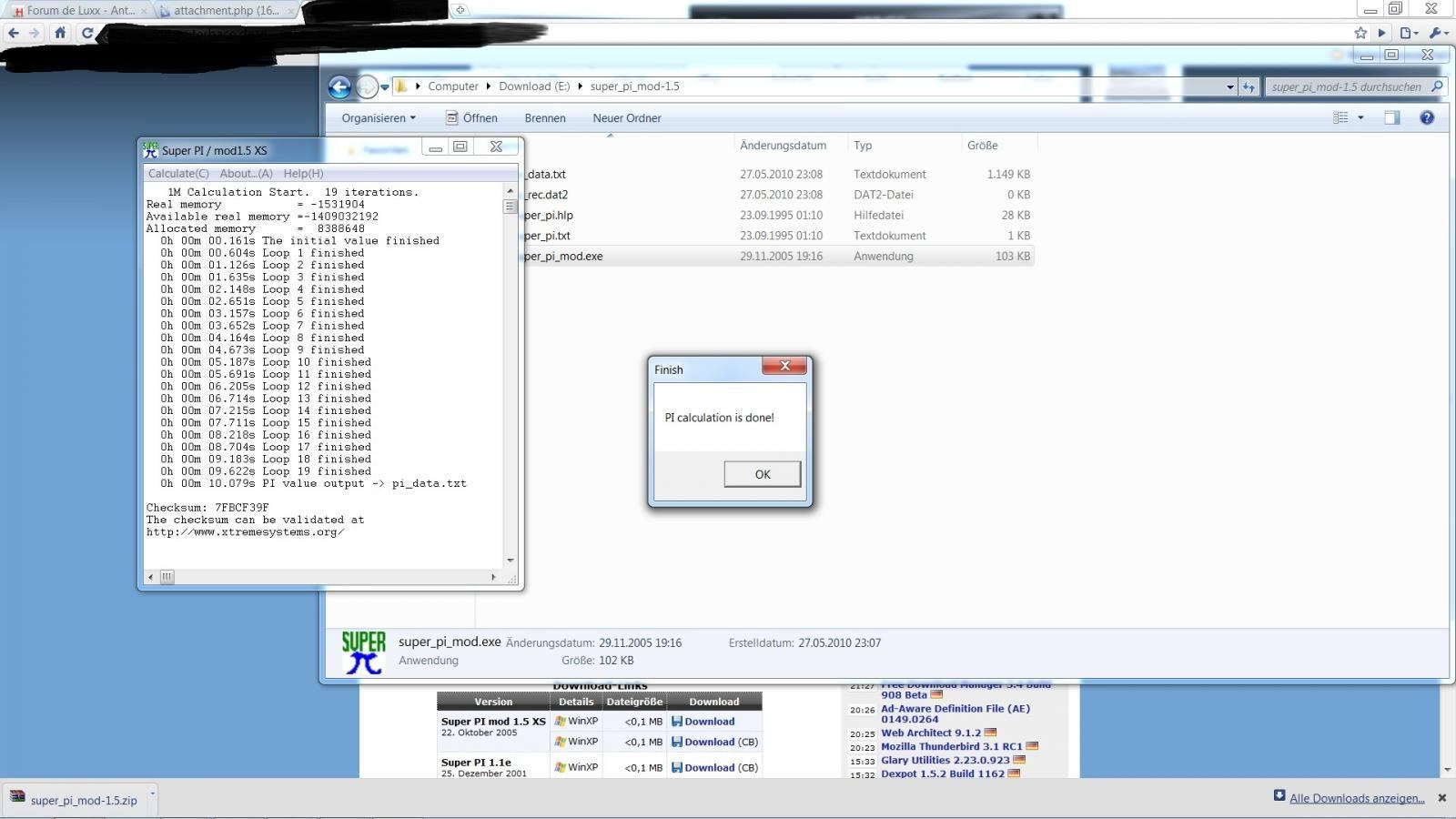Viewport: 1456px width, 819px height.
Task: Click Explorer Back button
Action: pos(339,86)
